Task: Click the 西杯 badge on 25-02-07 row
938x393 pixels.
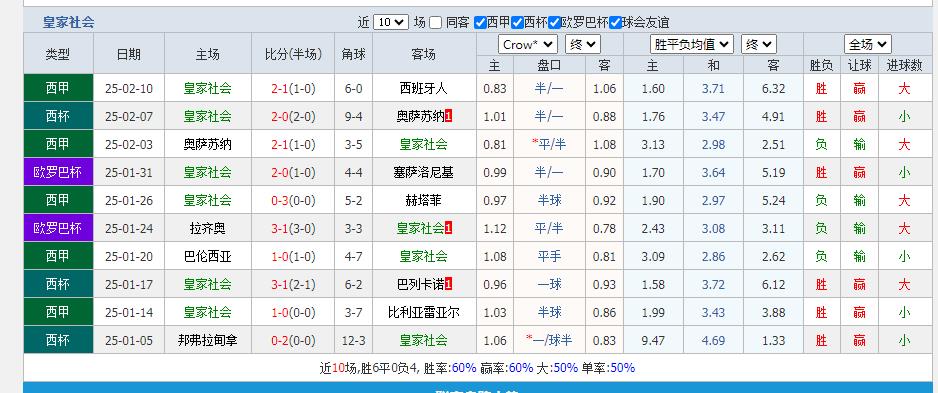Action: (x=58, y=116)
